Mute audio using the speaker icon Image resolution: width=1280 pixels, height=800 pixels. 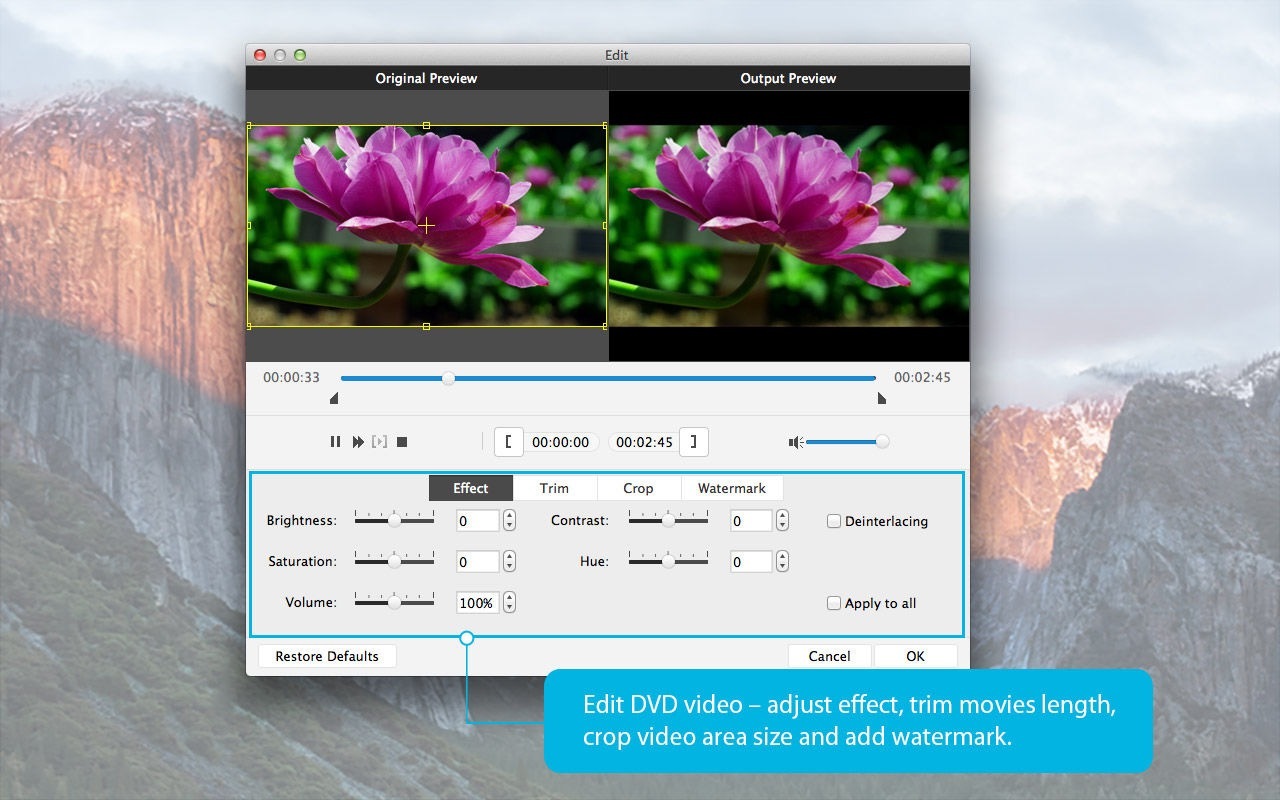click(x=795, y=442)
